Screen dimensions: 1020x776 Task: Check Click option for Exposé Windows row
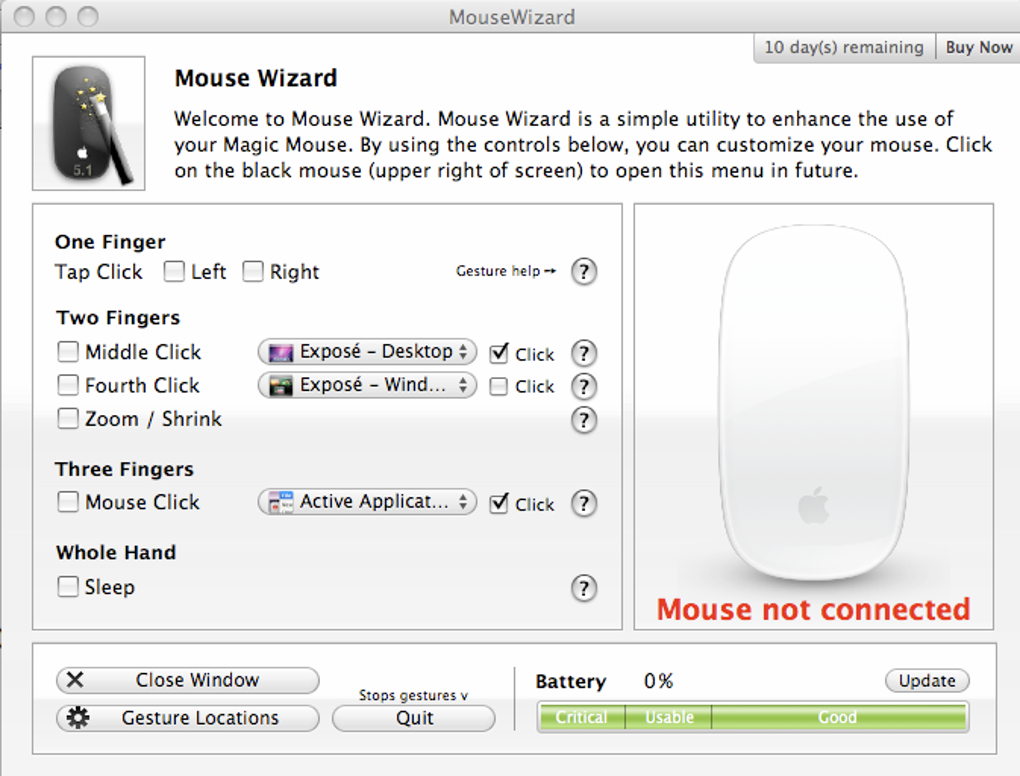(x=499, y=386)
